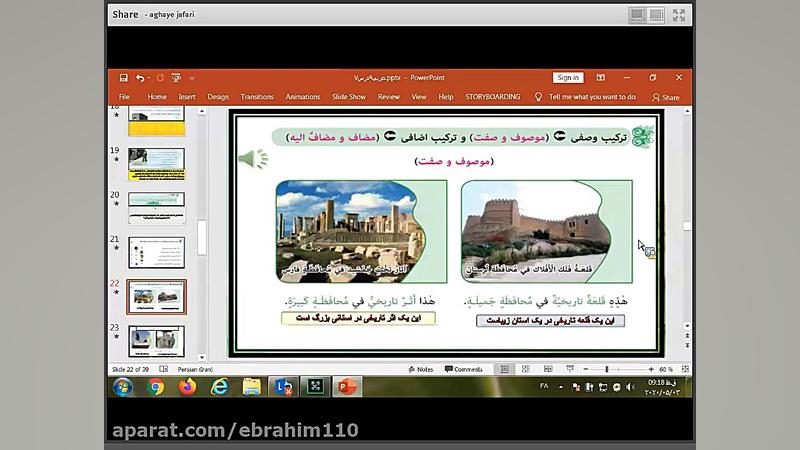
Task: Click the thumbnail pane scroll up arrow
Action: (202, 111)
